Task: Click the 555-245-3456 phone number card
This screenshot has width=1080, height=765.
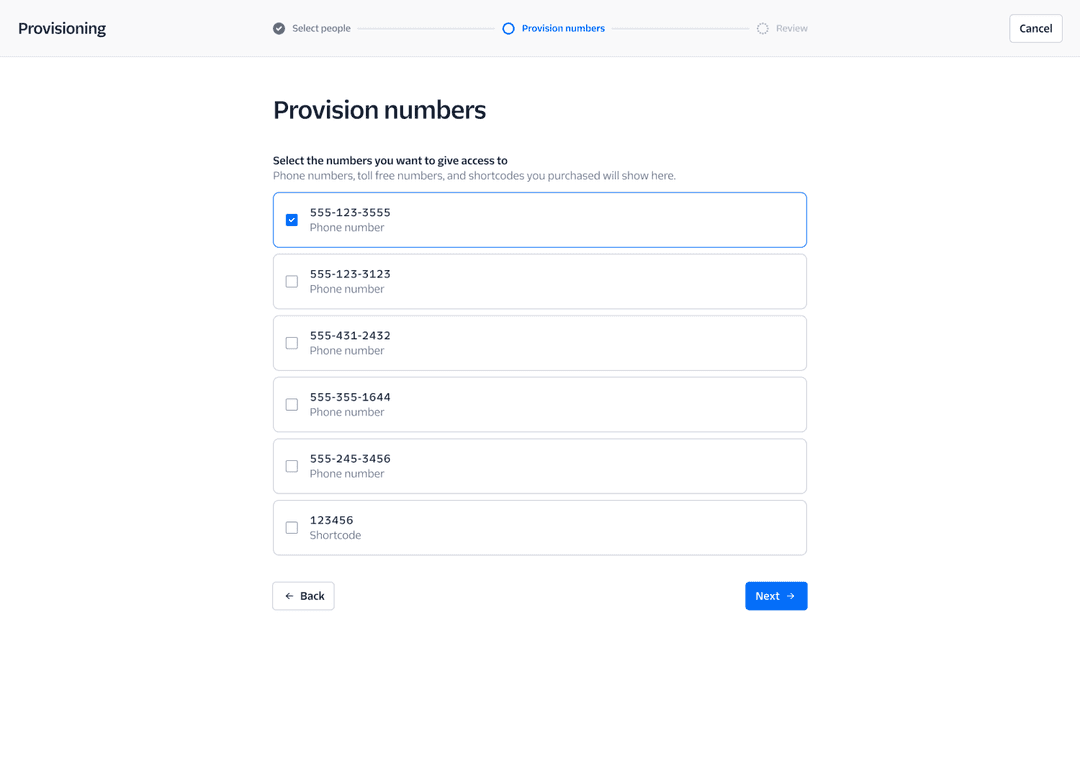Action: pos(540,466)
